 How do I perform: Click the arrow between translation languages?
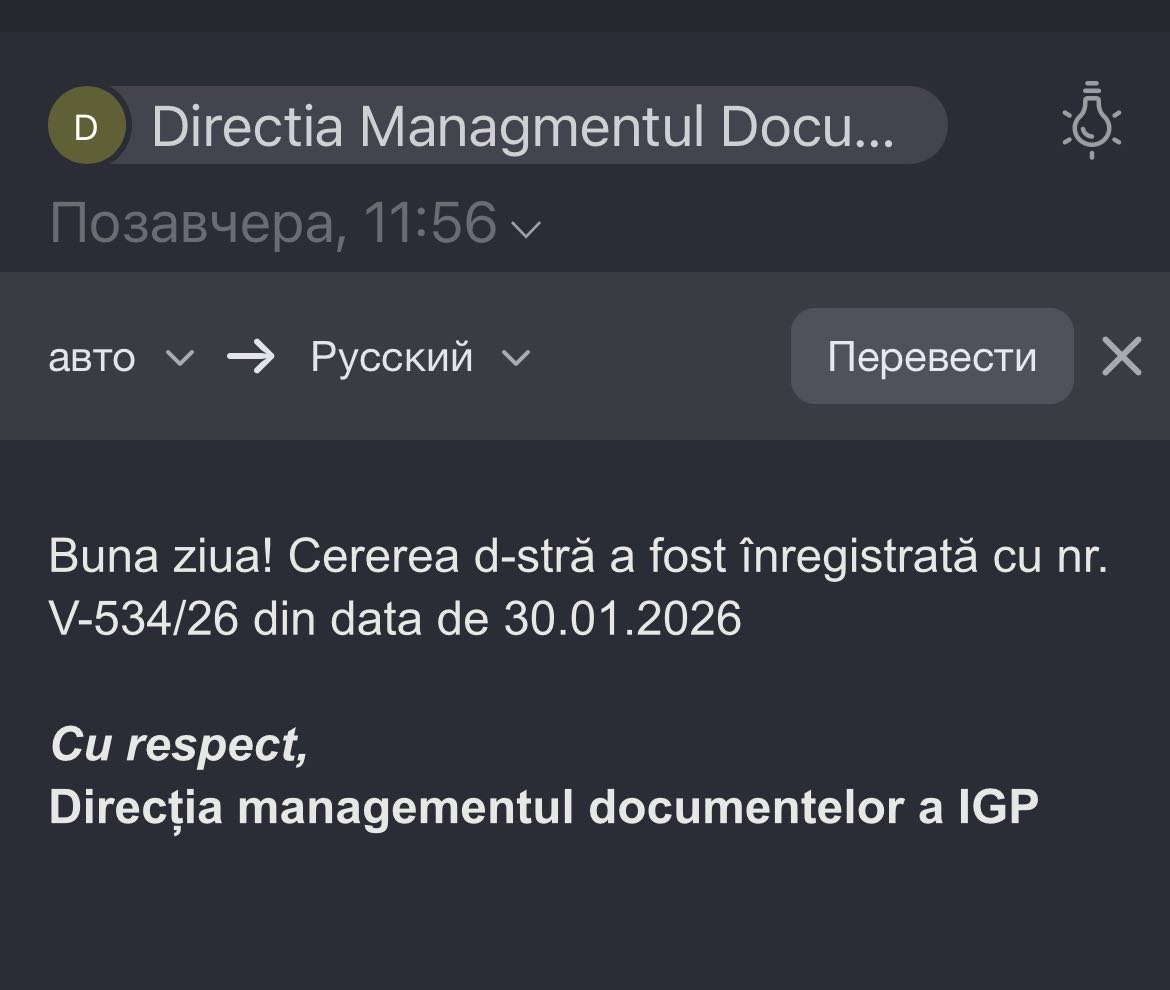pyautogui.click(x=250, y=357)
